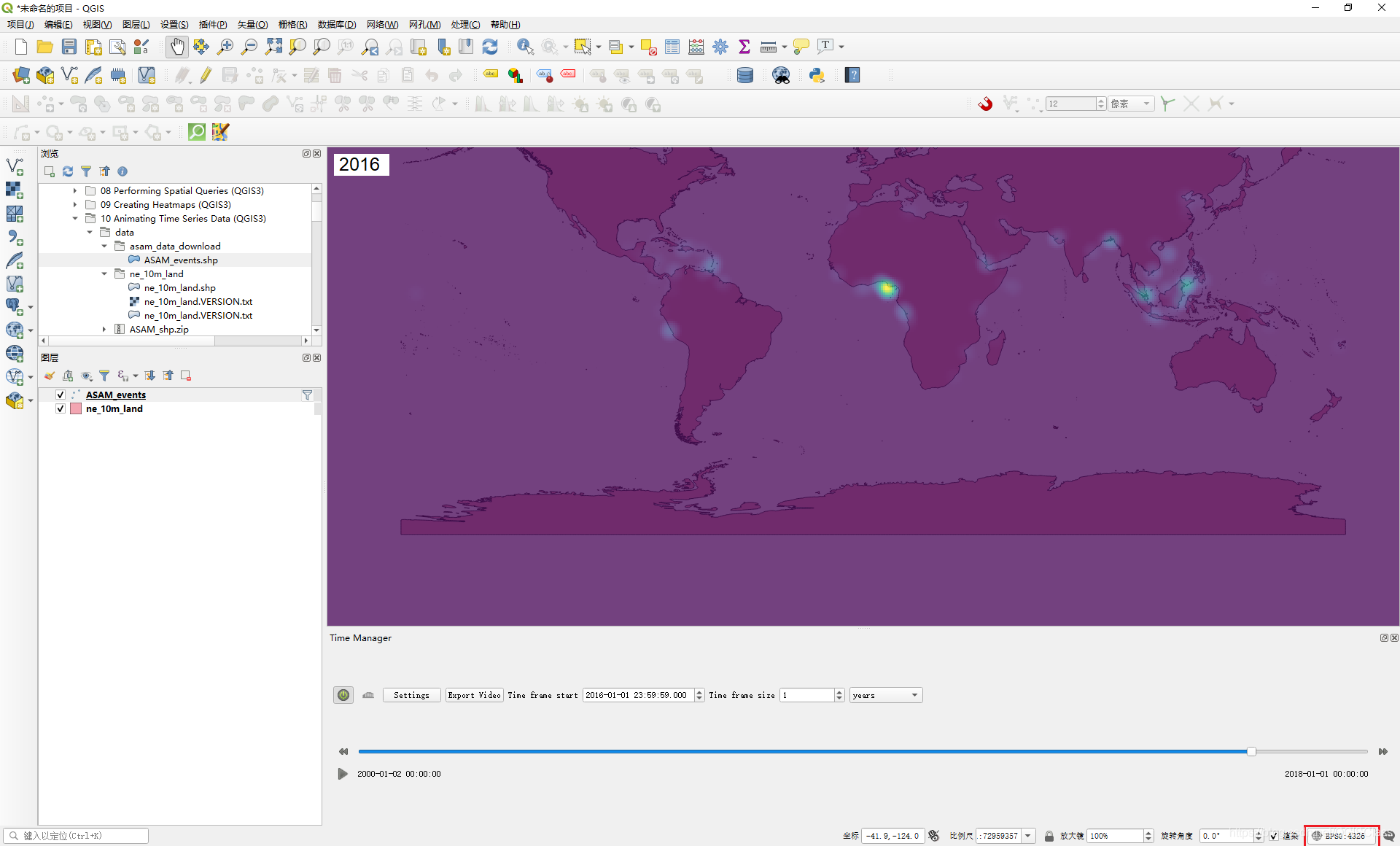Click the Time frame start input field
The width and height of the screenshot is (1400, 846).
639,695
